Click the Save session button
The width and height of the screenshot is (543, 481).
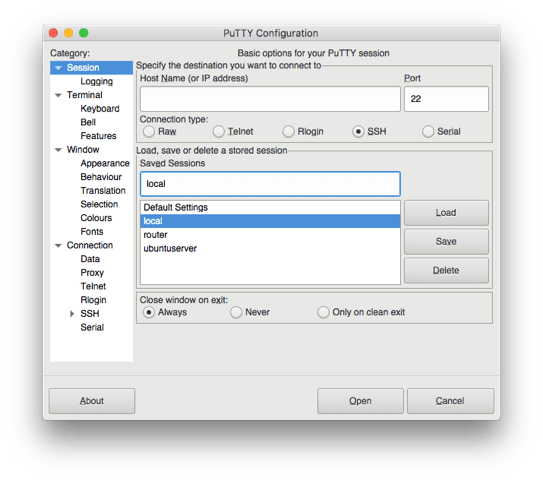coord(446,241)
